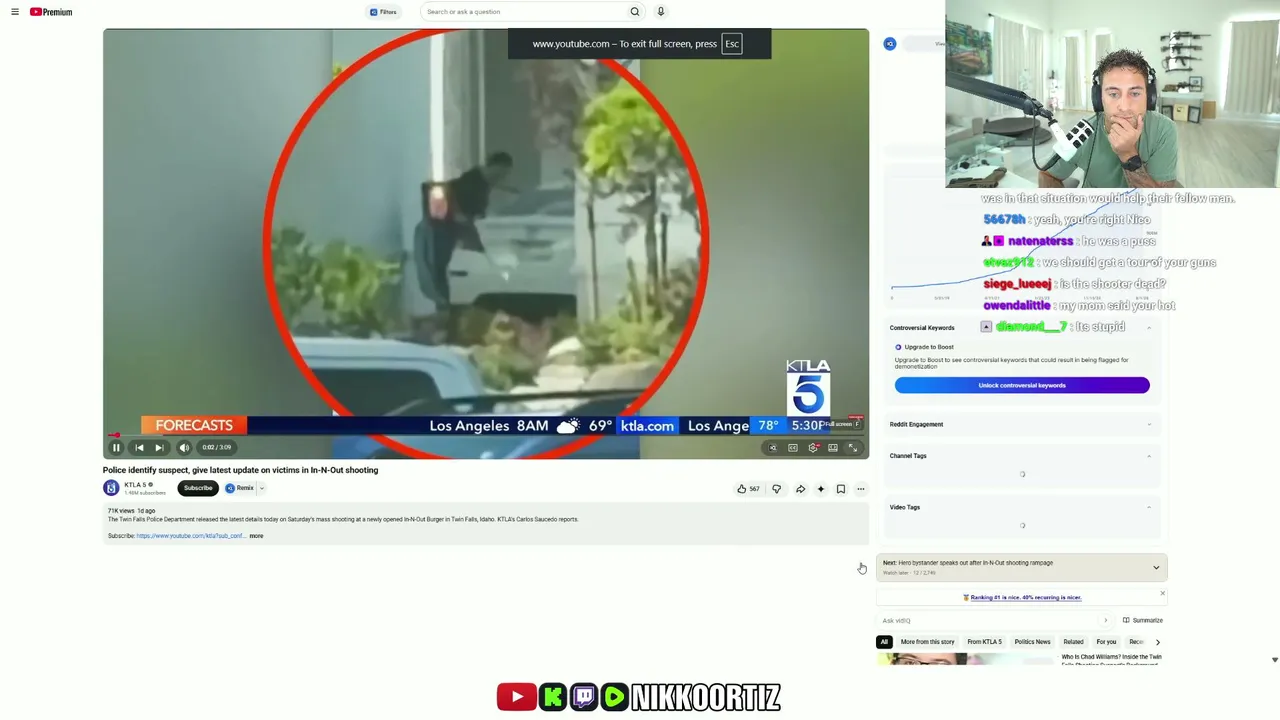
Task: Select the 'From KTLA 5' chip
Action: 984,642
